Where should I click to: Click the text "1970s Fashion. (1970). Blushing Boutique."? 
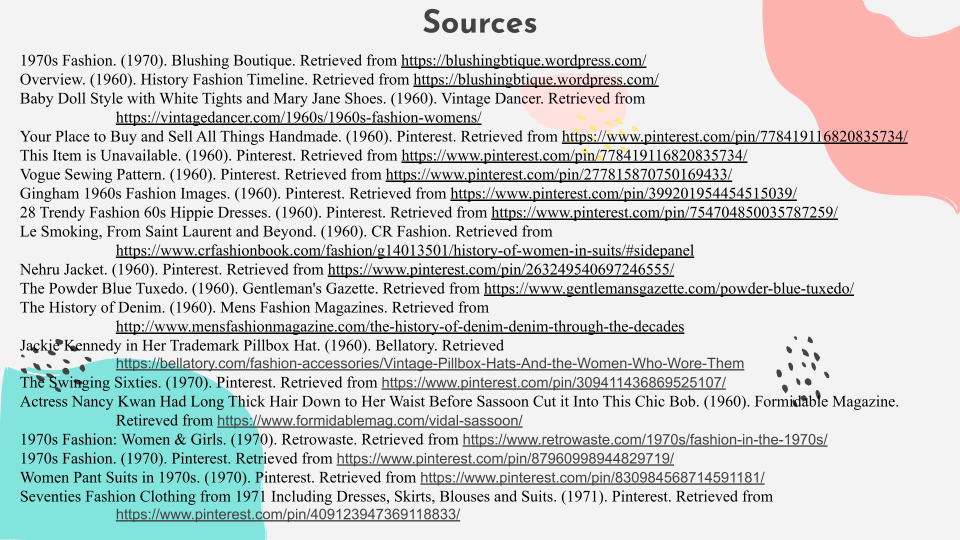[x=157, y=61]
